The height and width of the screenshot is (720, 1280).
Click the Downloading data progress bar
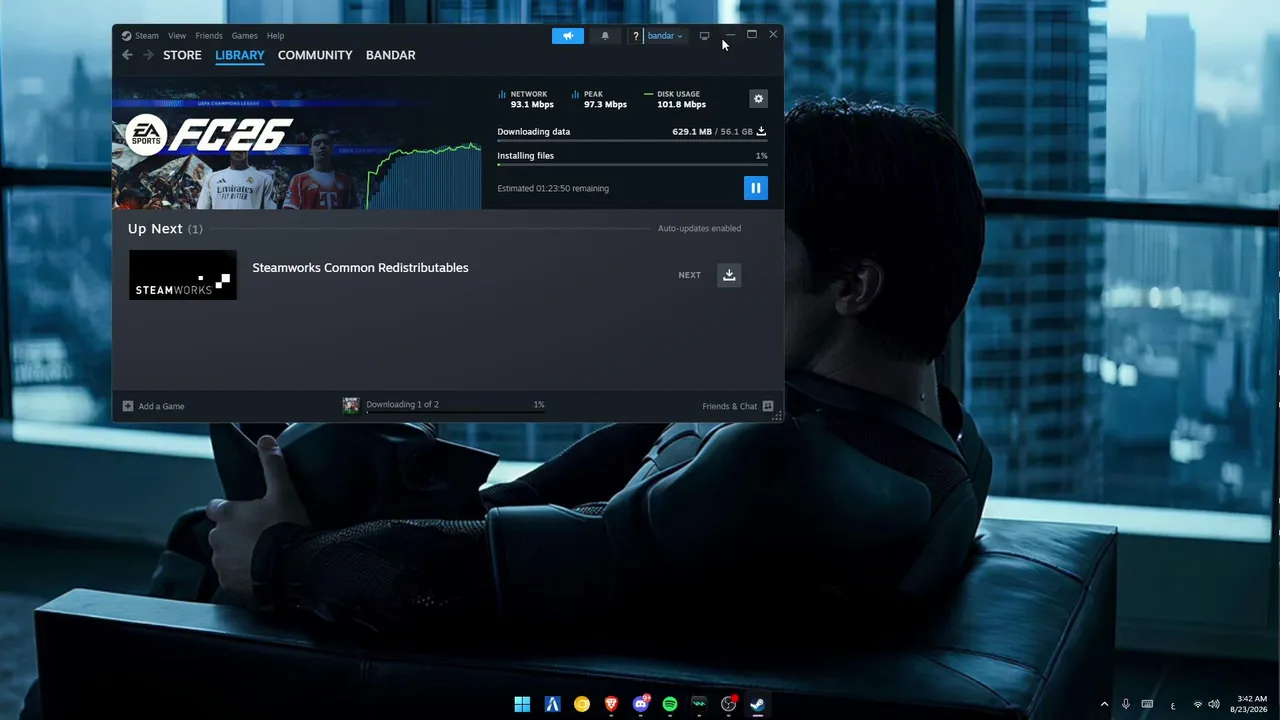[x=632, y=141]
